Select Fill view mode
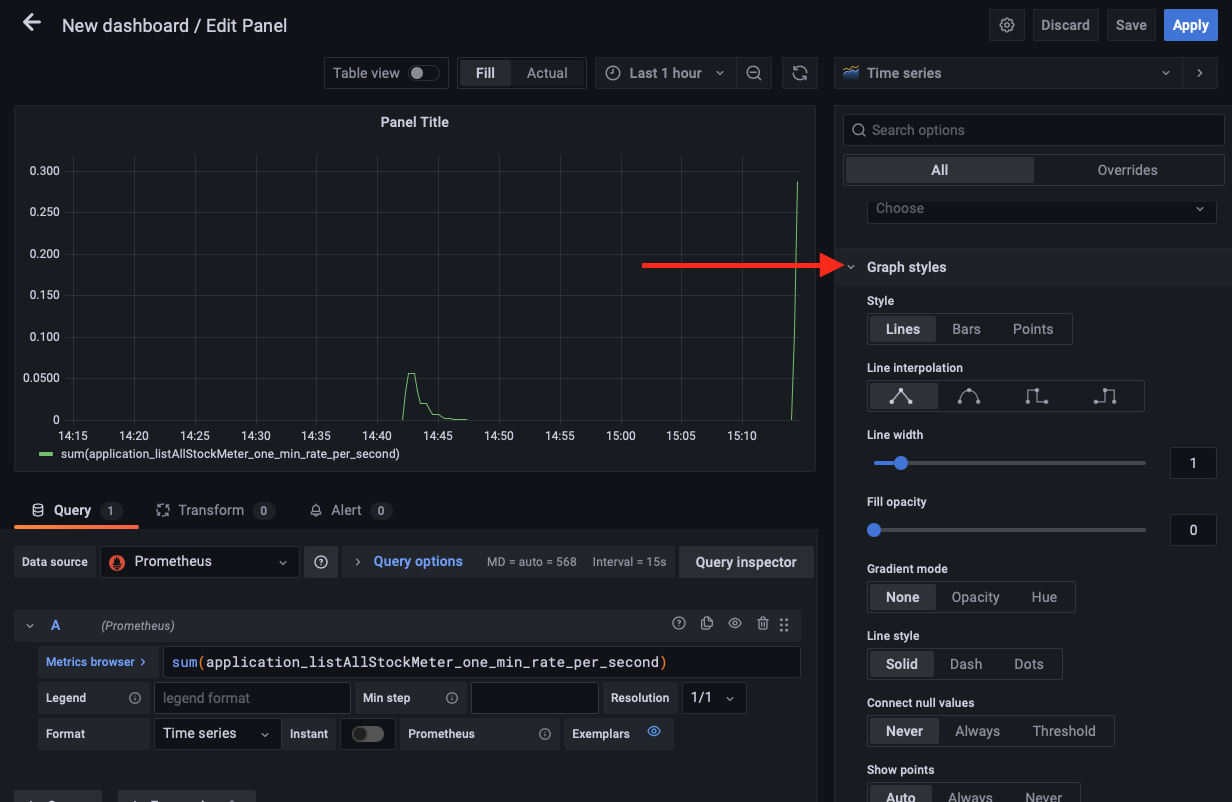 click(485, 73)
